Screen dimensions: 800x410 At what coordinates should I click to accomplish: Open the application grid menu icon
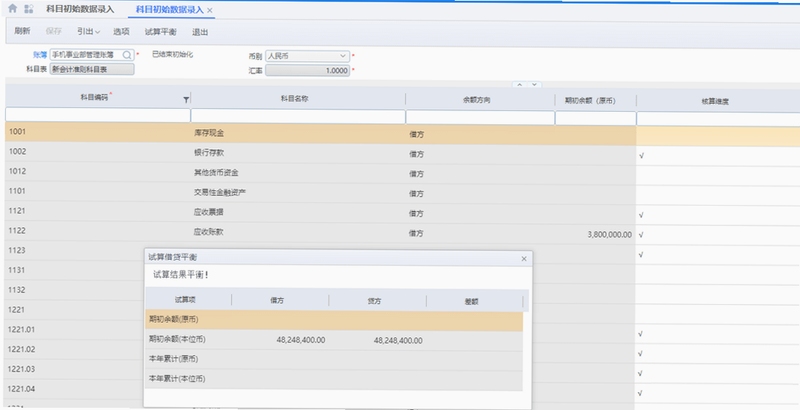[x=29, y=9]
